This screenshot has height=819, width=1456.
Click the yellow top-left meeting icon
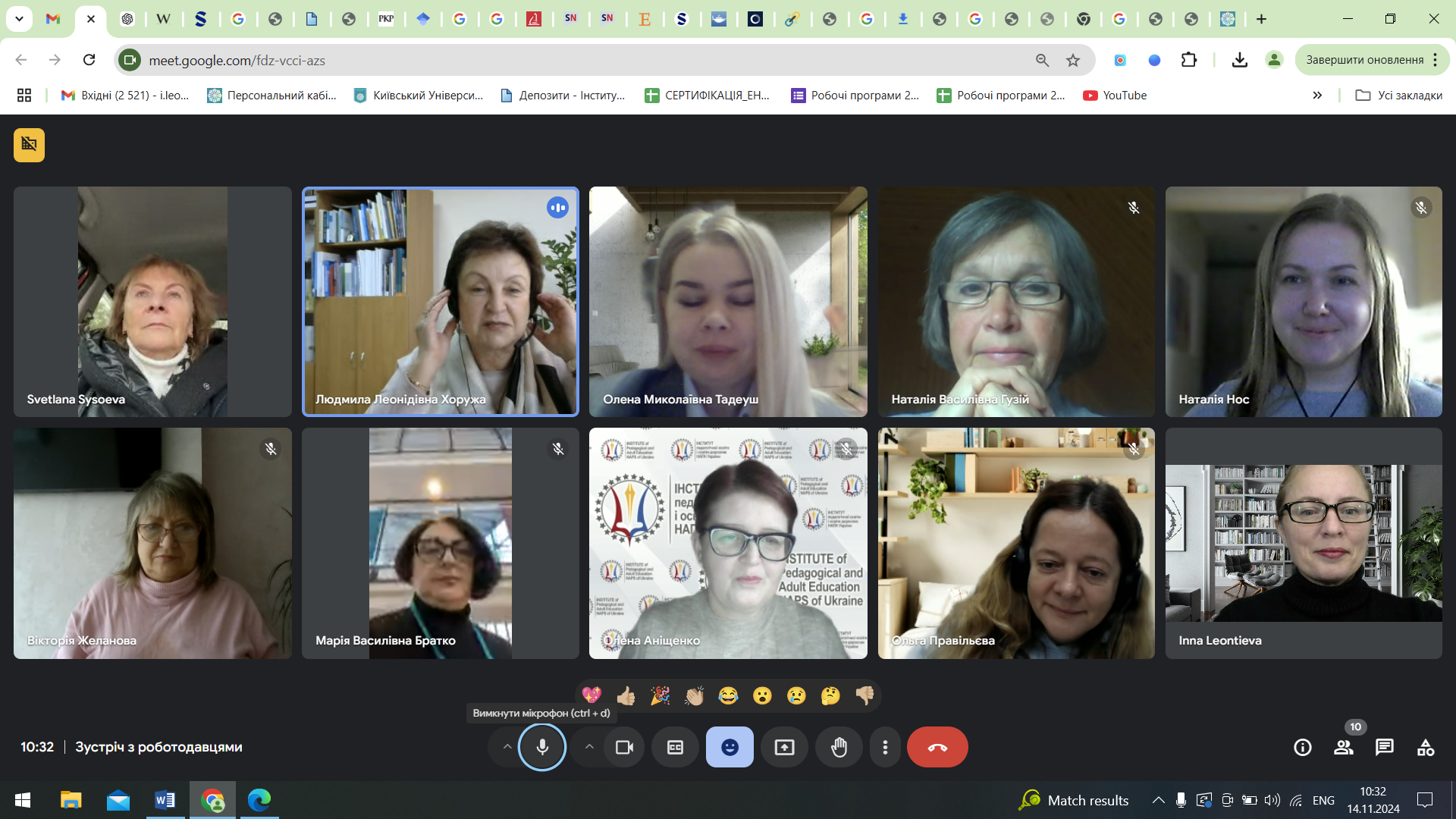coord(29,145)
